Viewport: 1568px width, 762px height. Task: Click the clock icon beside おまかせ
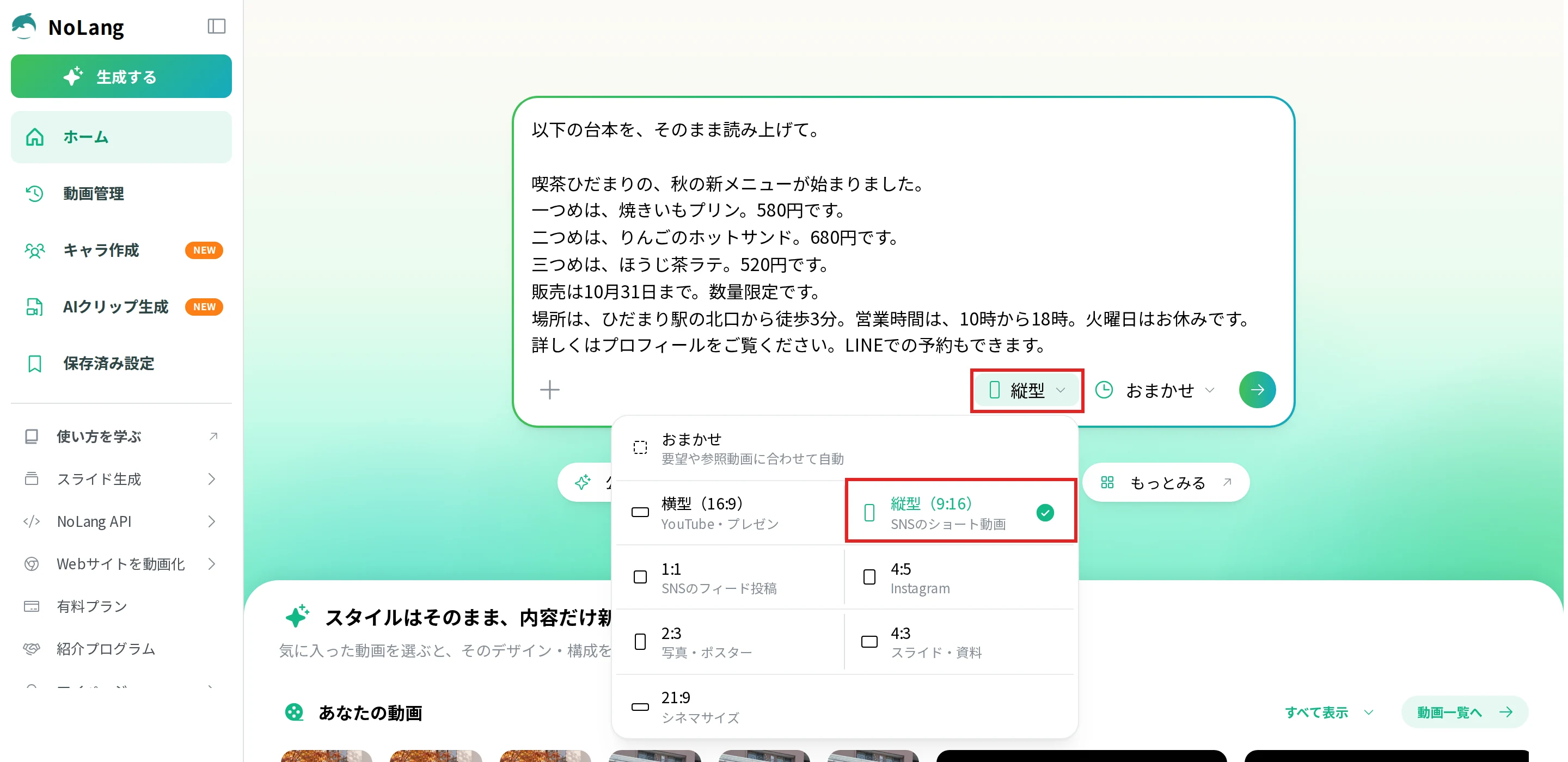pyautogui.click(x=1104, y=390)
